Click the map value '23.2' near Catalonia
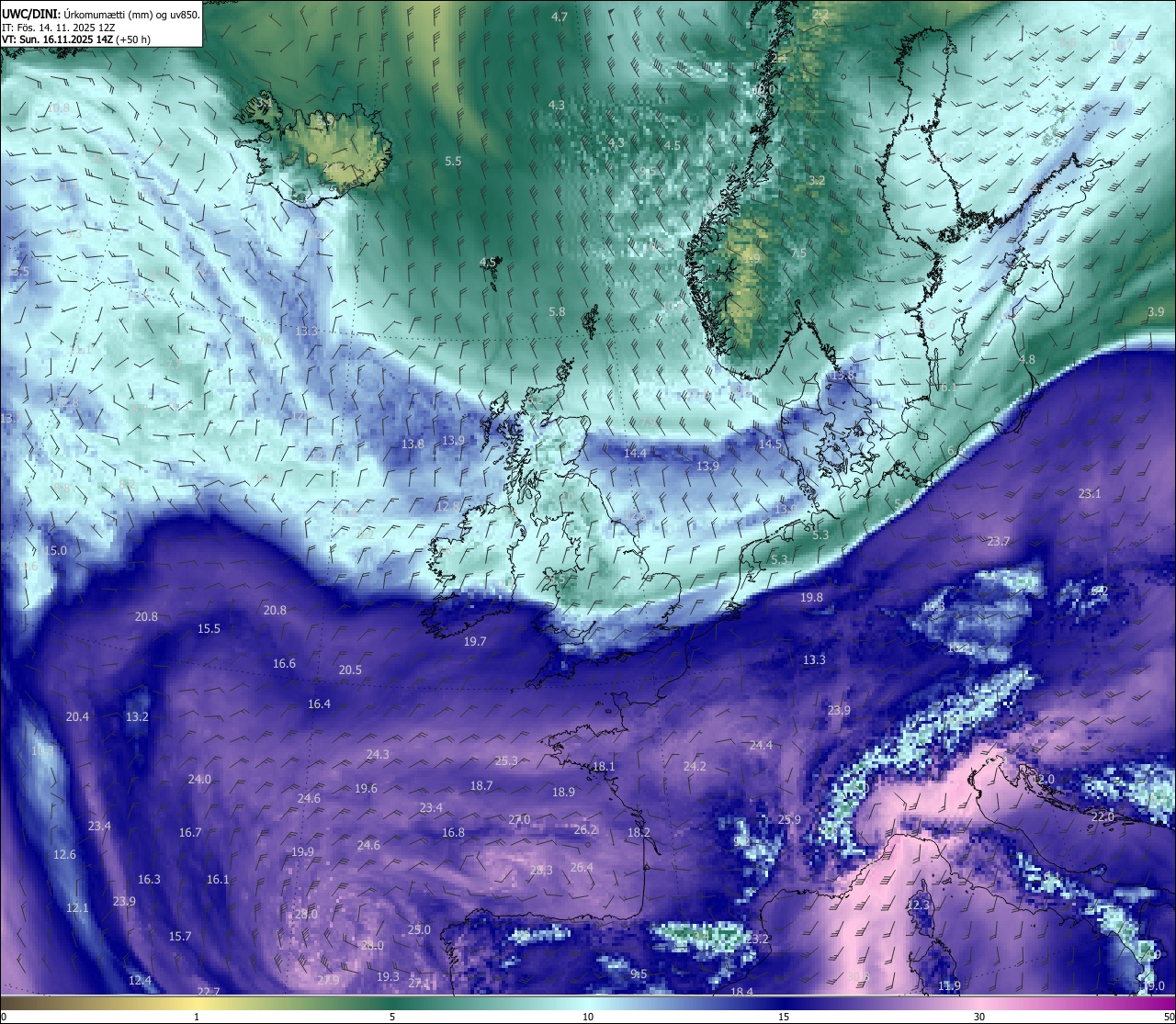Screen dimensions: 1176x1024 pos(757,939)
